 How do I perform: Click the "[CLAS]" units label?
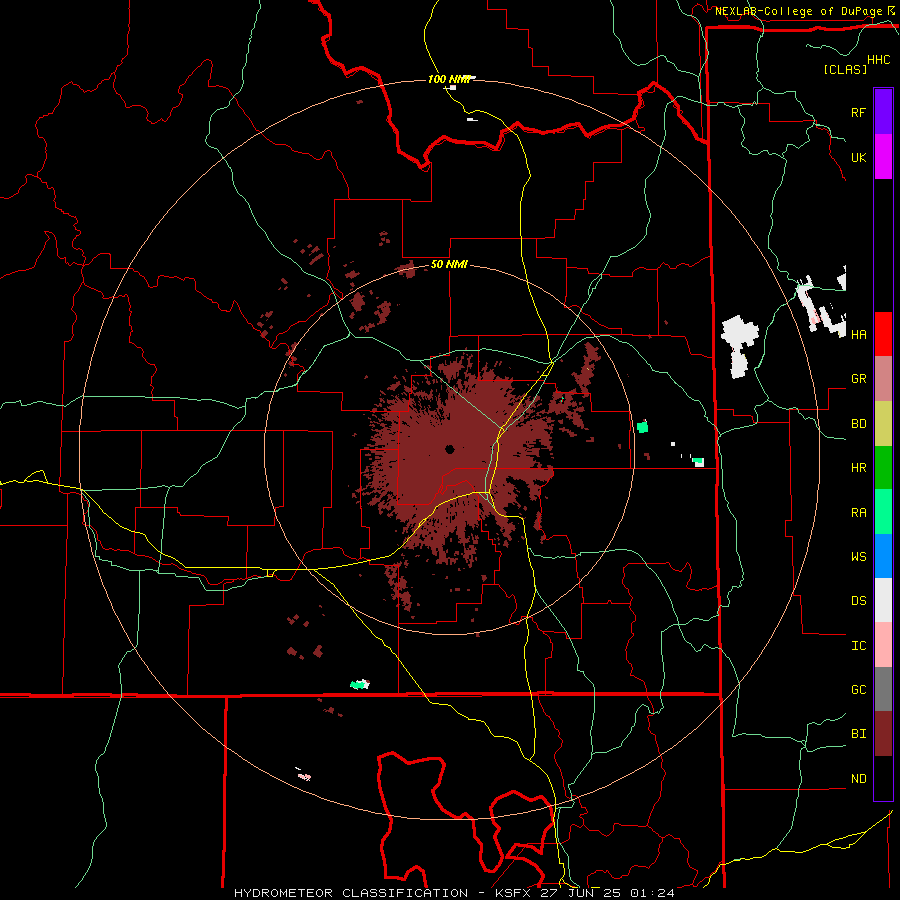pos(845,69)
